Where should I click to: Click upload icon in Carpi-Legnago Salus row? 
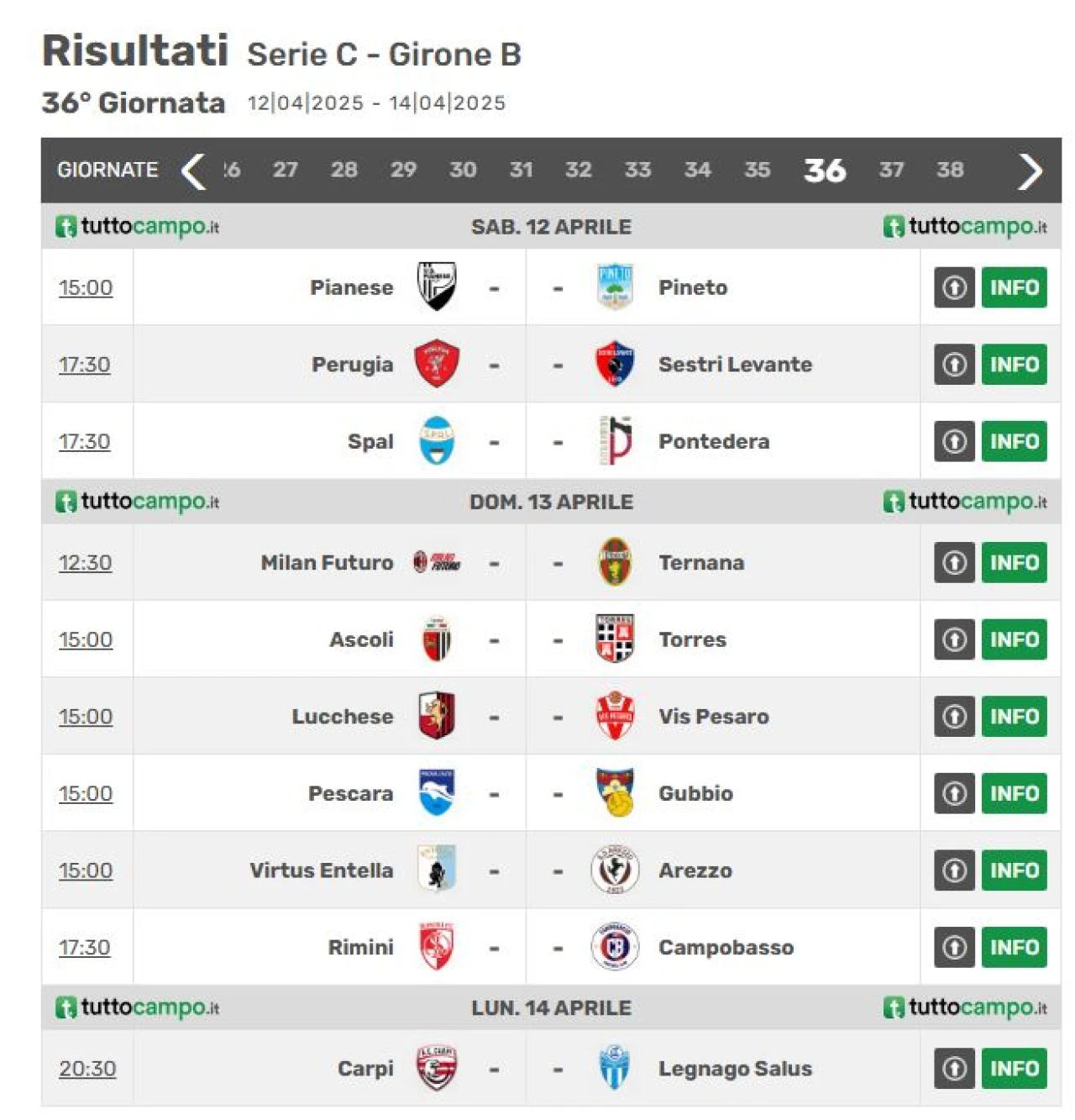click(954, 1068)
